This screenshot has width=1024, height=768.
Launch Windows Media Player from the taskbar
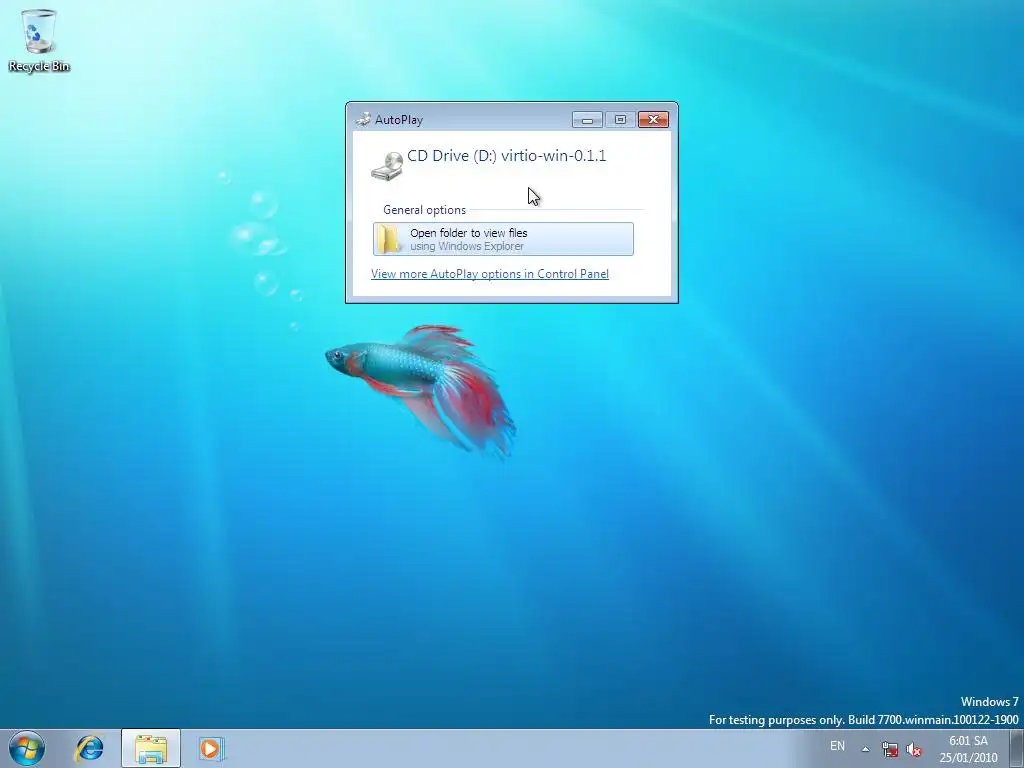tap(211, 748)
